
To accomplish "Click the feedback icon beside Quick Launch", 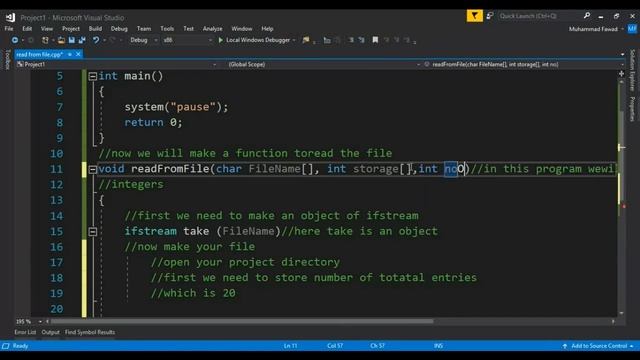I will (x=490, y=16).
